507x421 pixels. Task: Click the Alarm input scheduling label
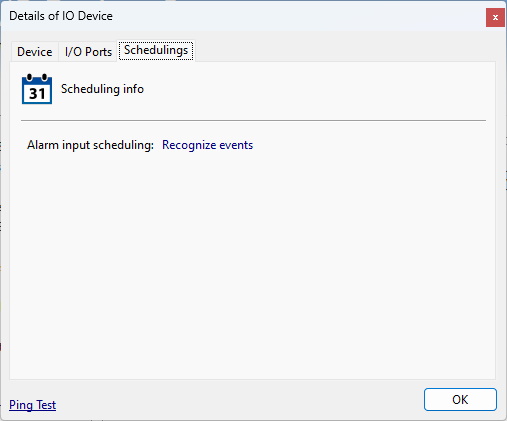90,145
